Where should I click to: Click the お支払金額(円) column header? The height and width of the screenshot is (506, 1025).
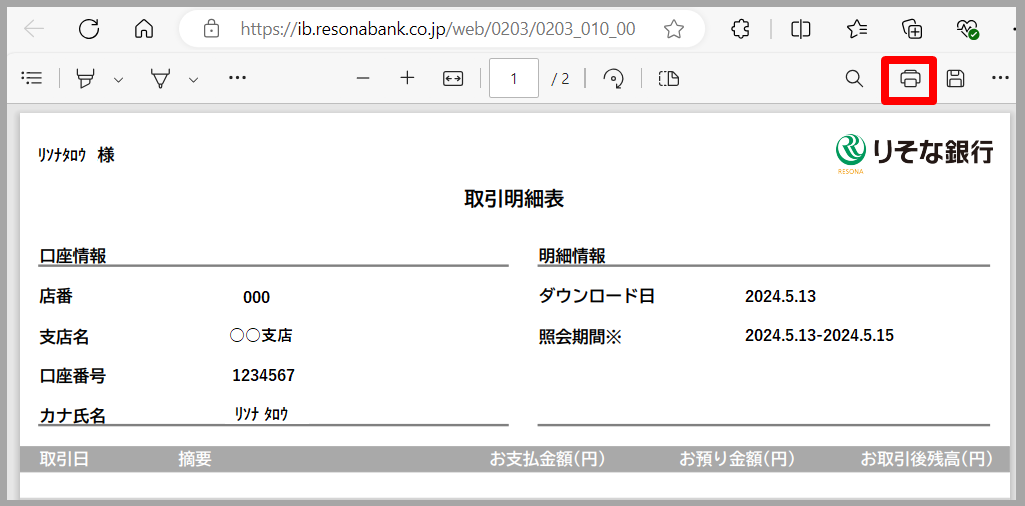[548, 460]
